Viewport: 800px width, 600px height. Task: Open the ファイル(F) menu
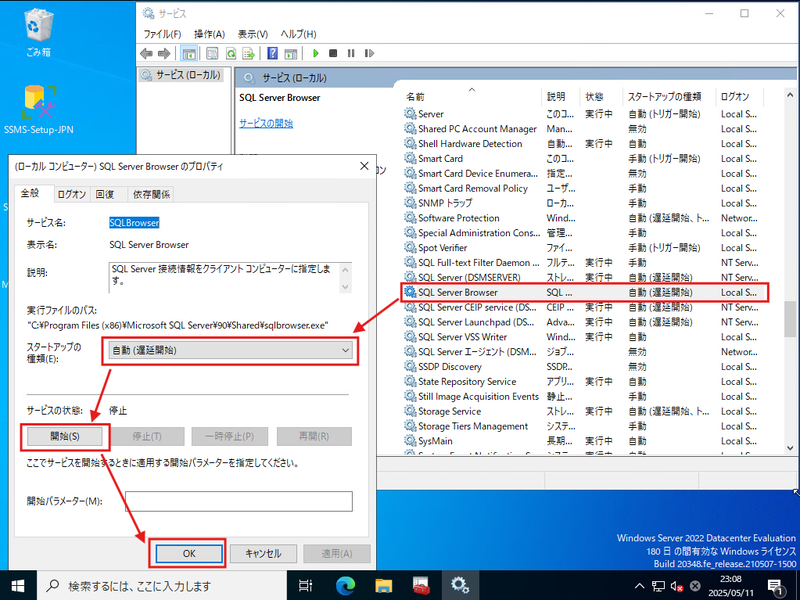pos(162,34)
